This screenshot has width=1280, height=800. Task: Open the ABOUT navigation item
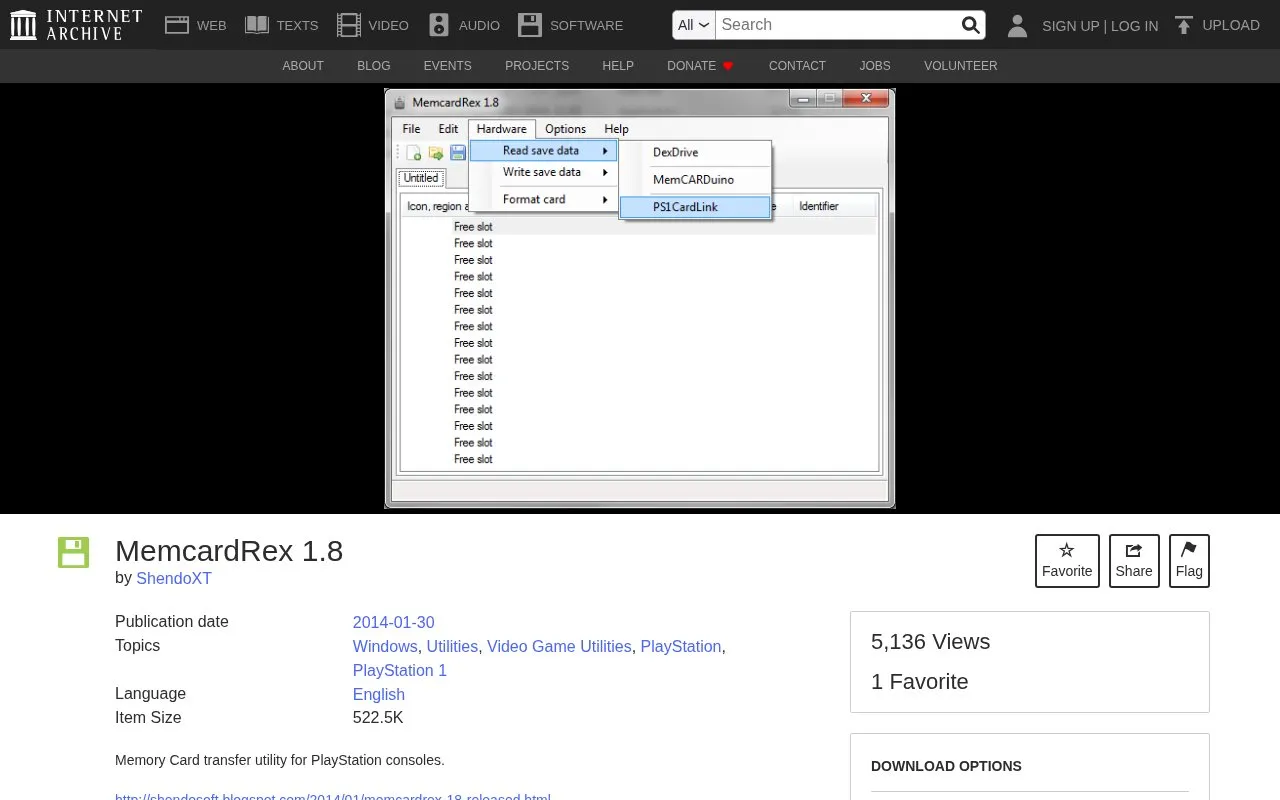click(303, 66)
